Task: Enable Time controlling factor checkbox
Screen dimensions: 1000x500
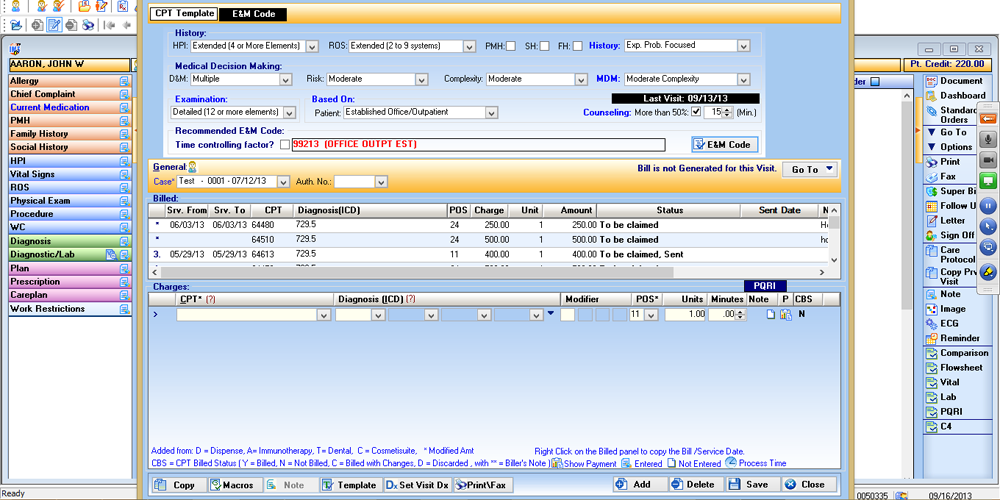Action: tap(284, 145)
